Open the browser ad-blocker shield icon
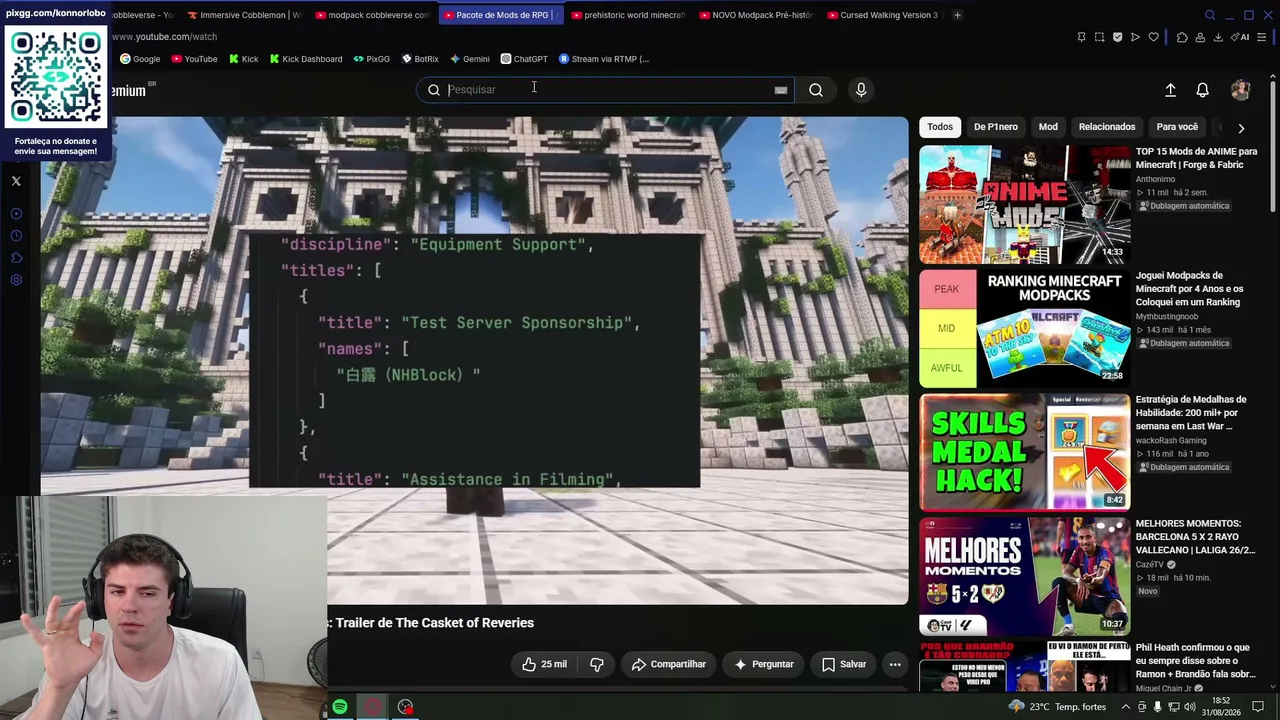The image size is (1280, 720). pos(1117,37)
